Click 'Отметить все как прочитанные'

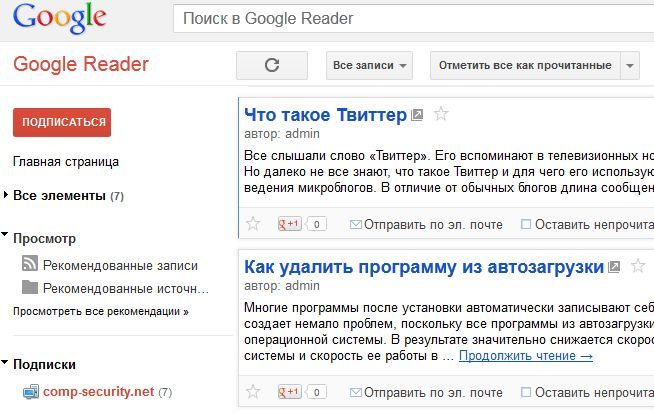point(525,65)
